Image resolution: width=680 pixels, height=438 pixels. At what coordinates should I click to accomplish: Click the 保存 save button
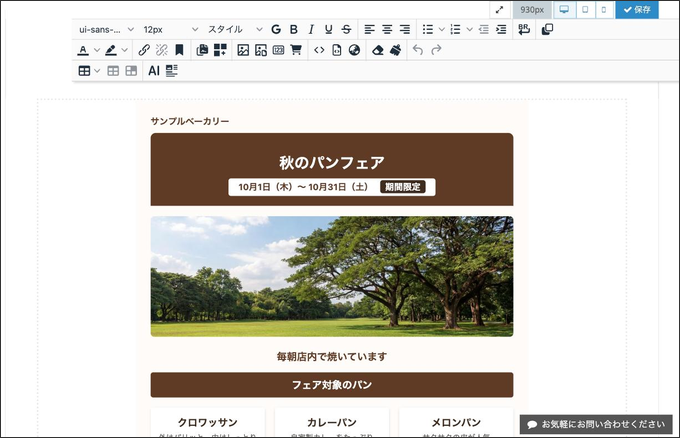click(x=637, y=10)
